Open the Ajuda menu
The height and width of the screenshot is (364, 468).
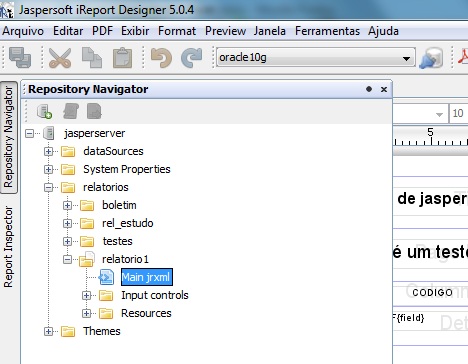point(383,31)
